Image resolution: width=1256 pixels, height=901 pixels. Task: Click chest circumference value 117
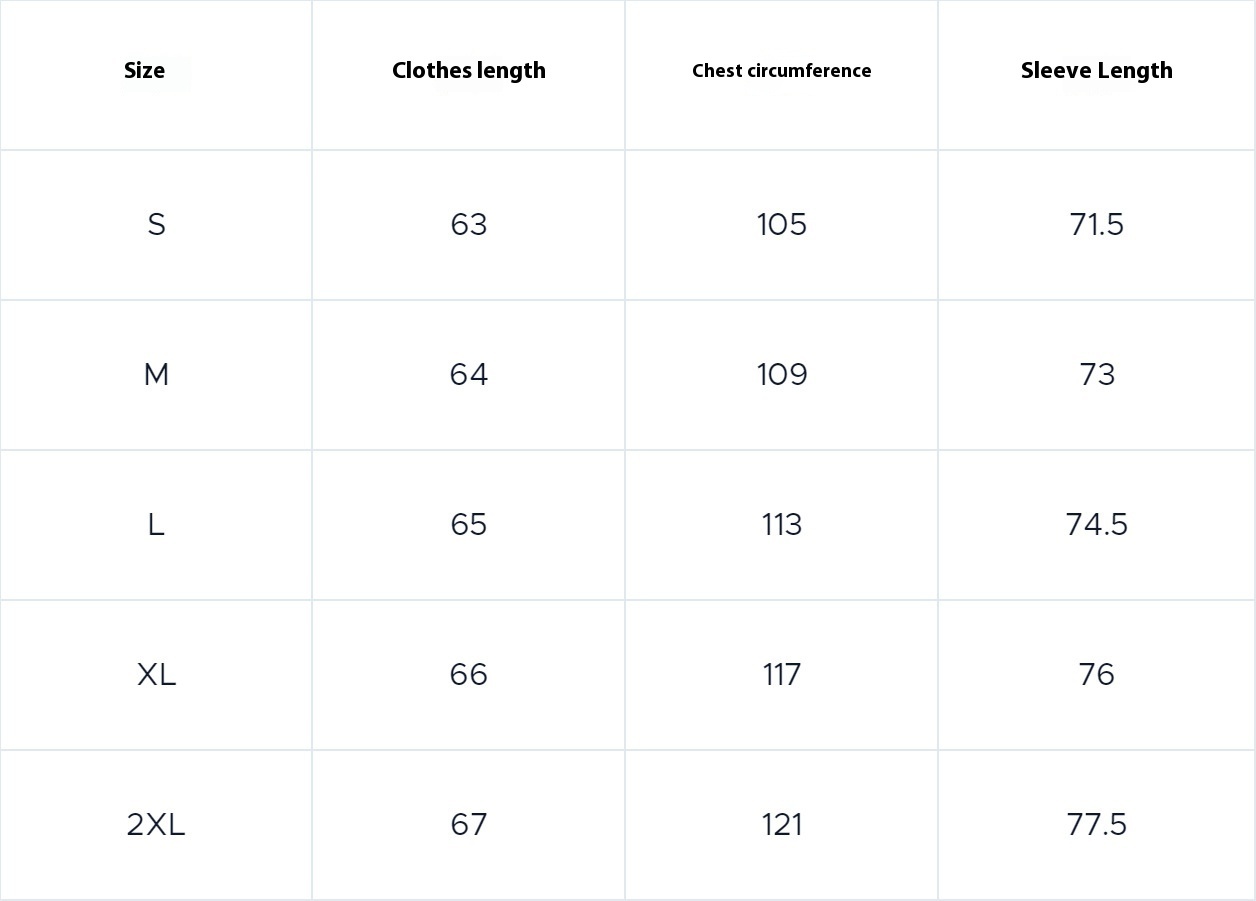pos(782,675)
